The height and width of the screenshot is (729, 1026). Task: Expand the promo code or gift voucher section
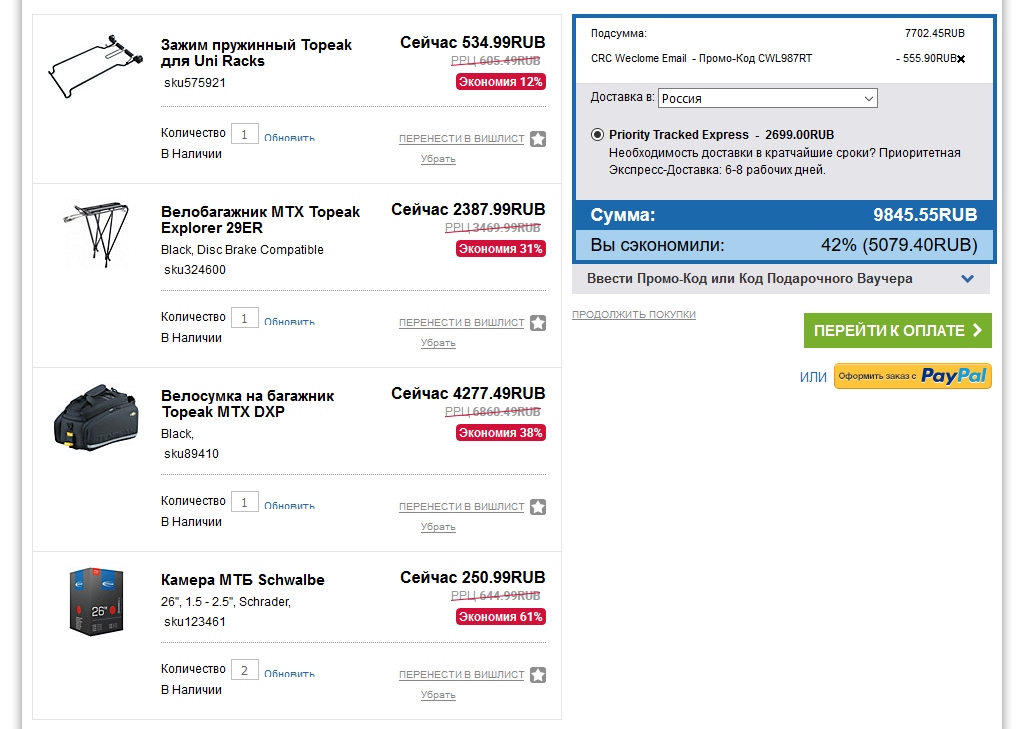pos(781,279)
